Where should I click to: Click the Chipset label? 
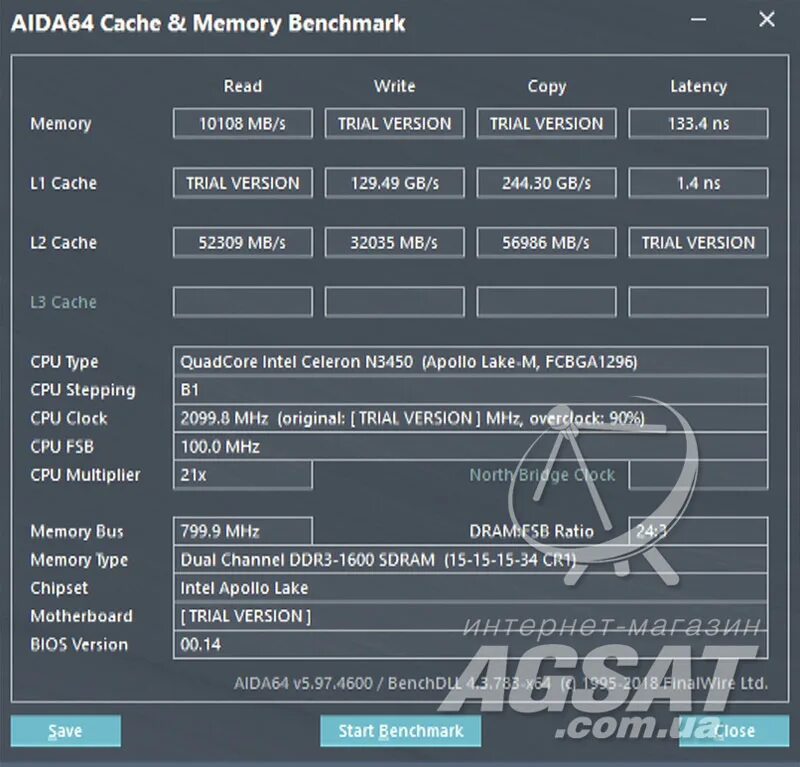59,588
